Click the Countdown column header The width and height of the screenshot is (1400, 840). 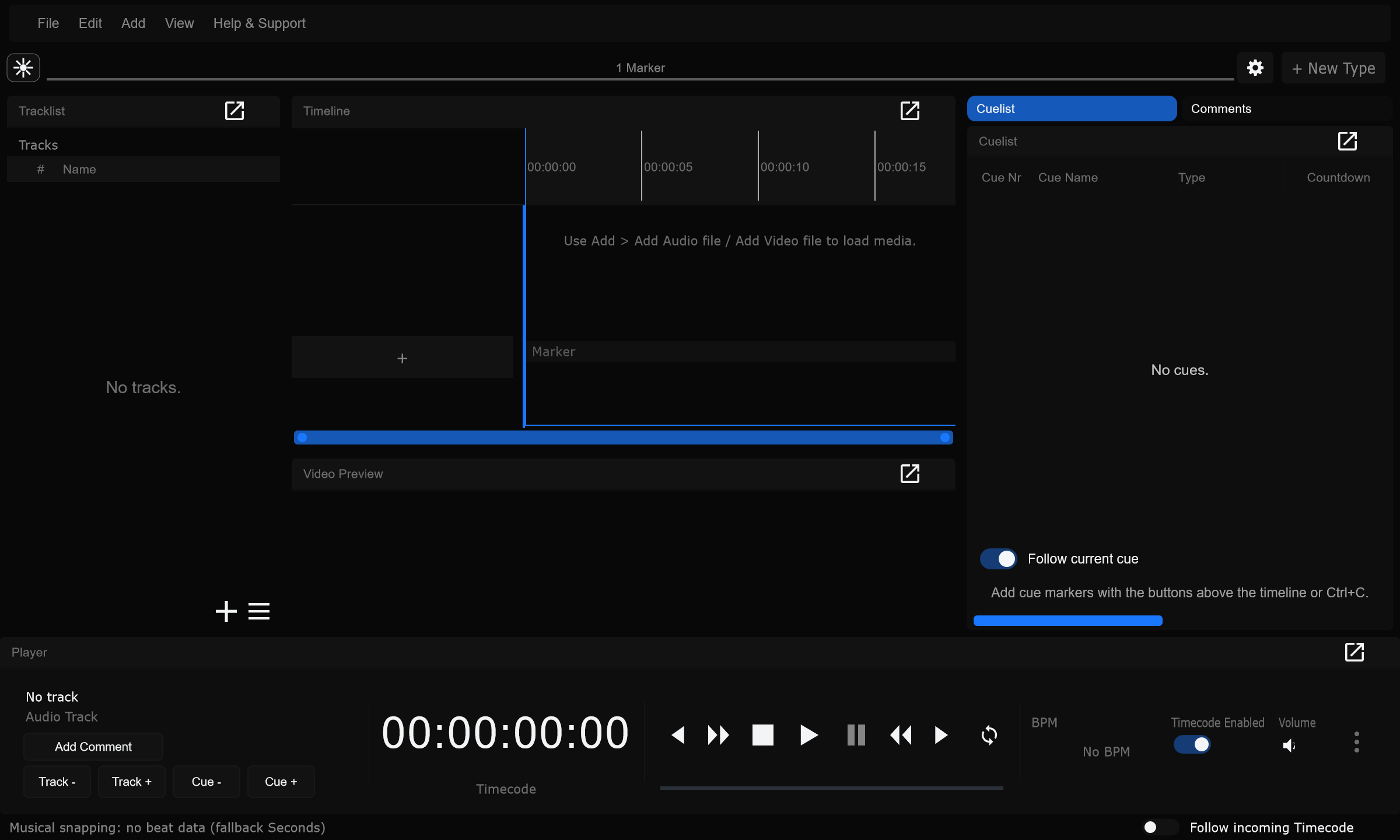[x=1338, y=177]
